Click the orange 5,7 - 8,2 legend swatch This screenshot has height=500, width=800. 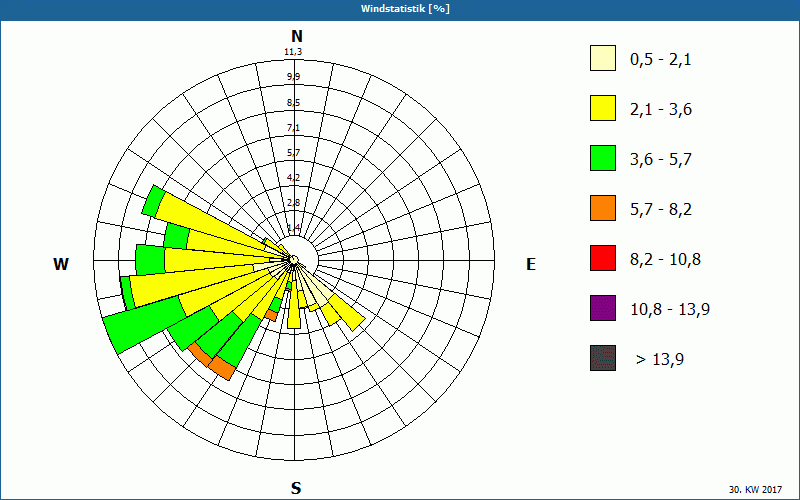603,208
